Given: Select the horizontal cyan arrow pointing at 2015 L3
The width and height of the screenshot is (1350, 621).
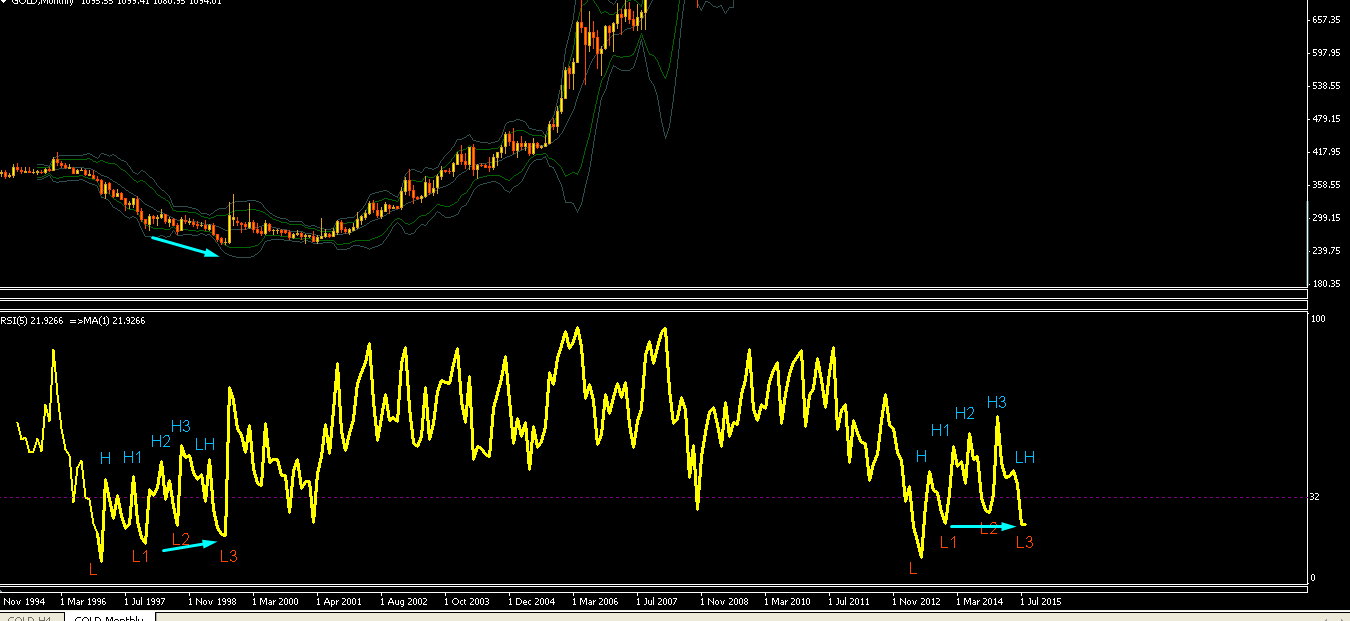Looking at the screenshot, I should (x=983, y=526).
